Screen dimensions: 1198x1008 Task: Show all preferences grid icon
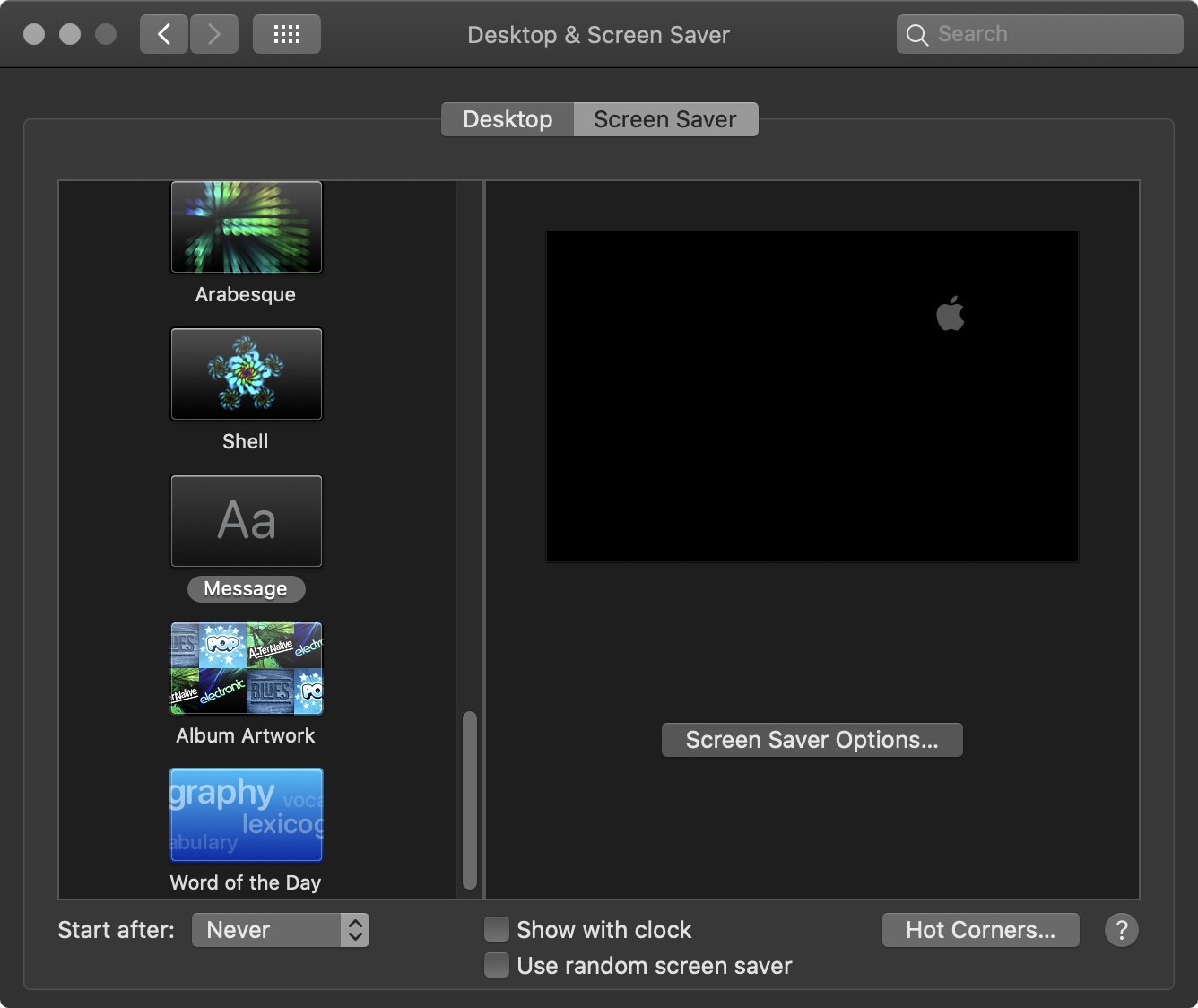pos(287,34)
